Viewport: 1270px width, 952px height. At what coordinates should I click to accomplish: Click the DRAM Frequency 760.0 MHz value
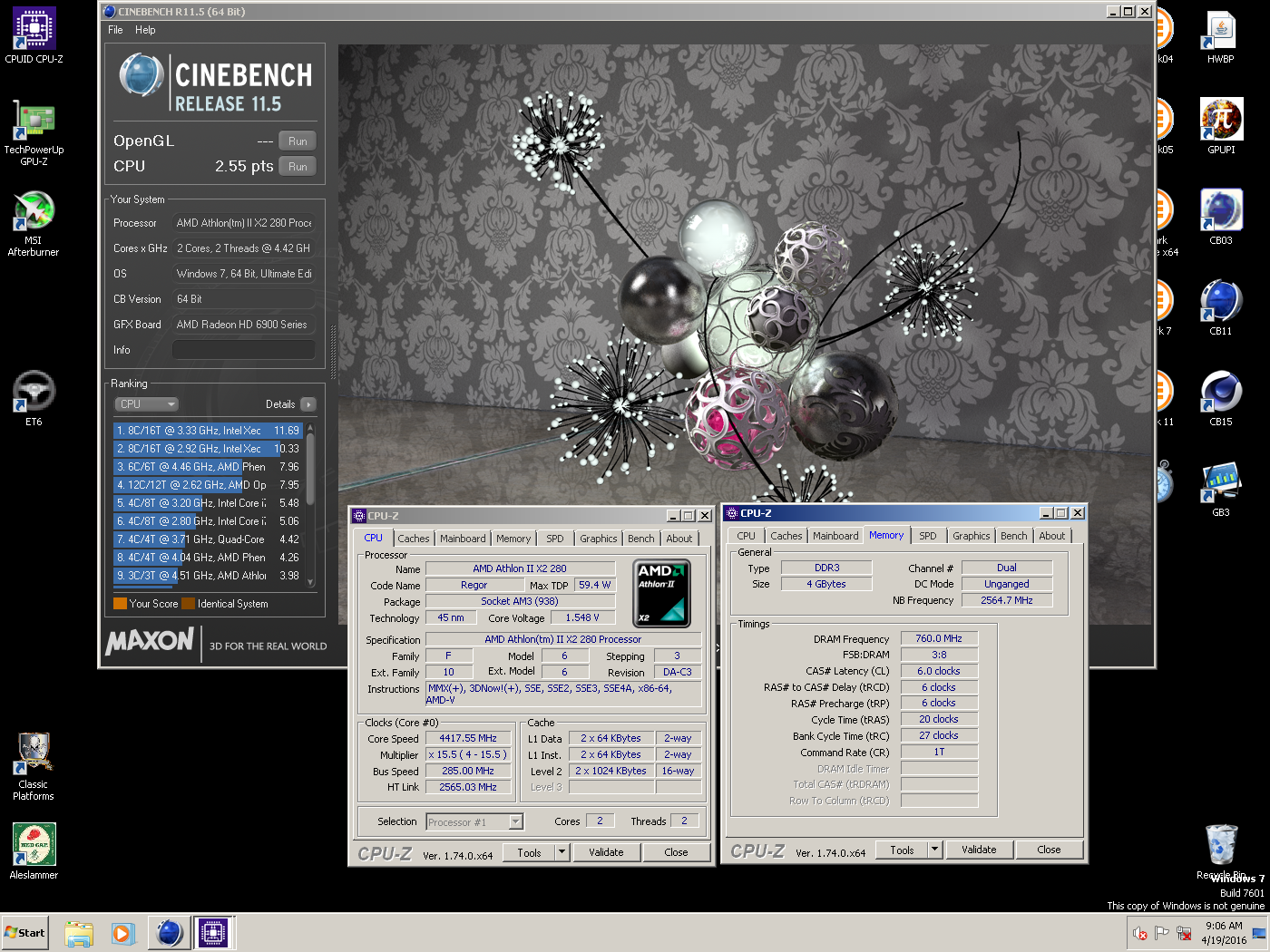tap(939, 639)
